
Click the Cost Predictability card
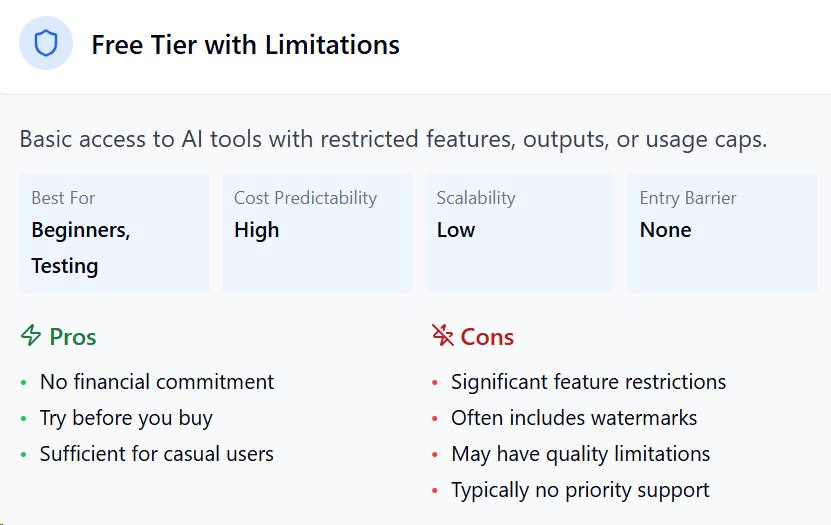pos(317,233)
